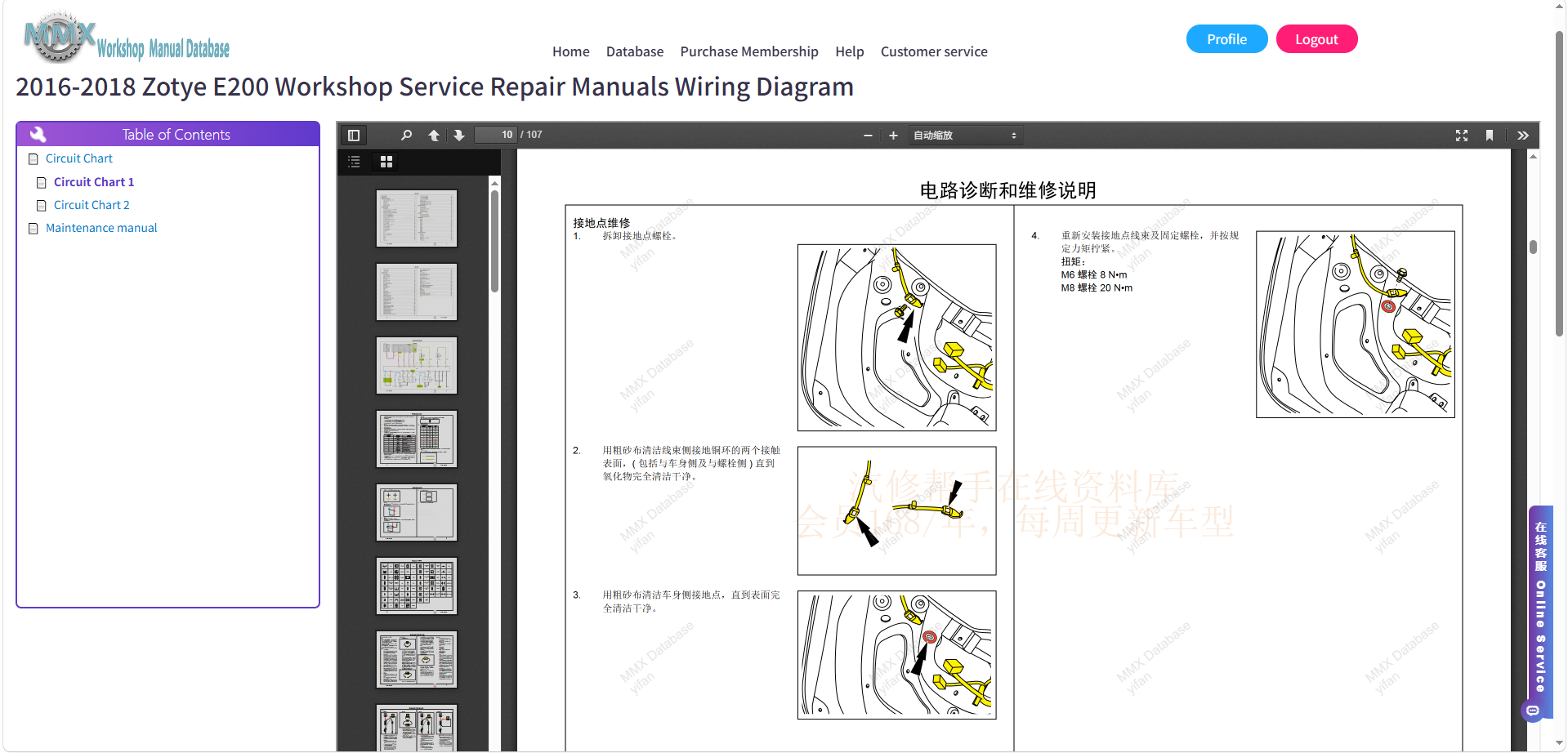This screenshot has width=1568, height=753.
Task: Open the auto zoom dropdown
Action: 965,136
